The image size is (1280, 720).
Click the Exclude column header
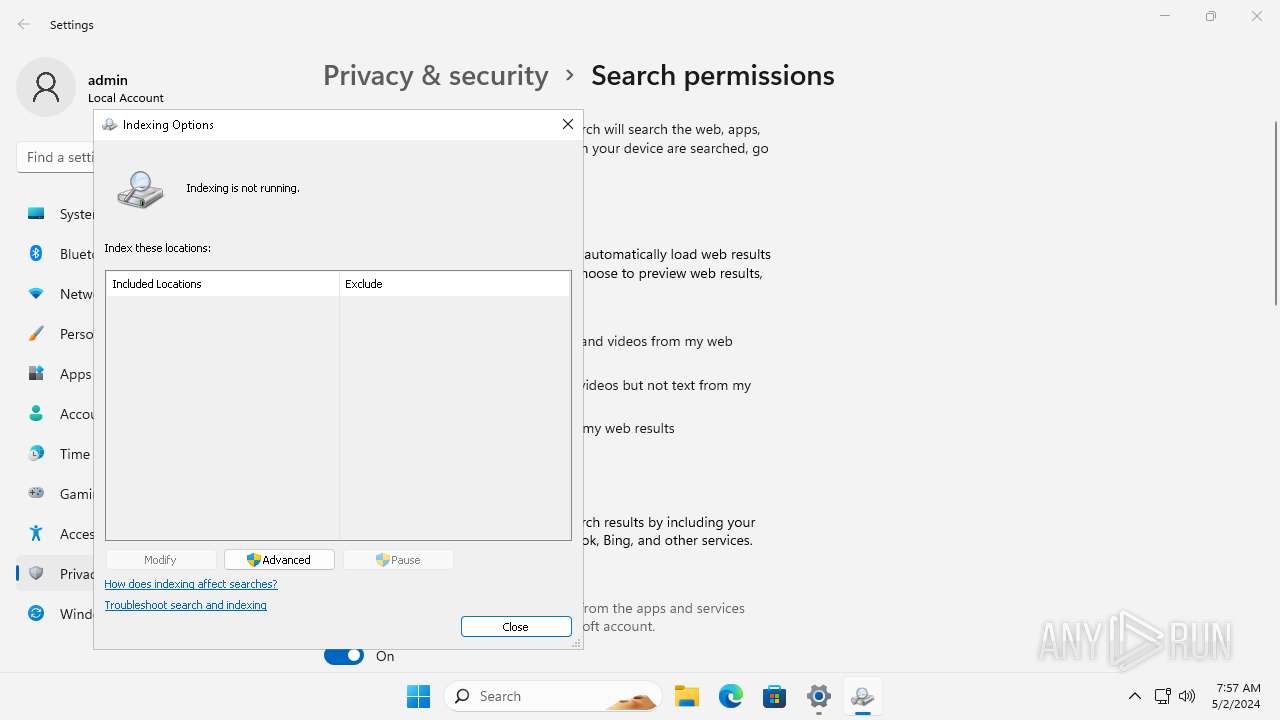(x=454, y=284)
